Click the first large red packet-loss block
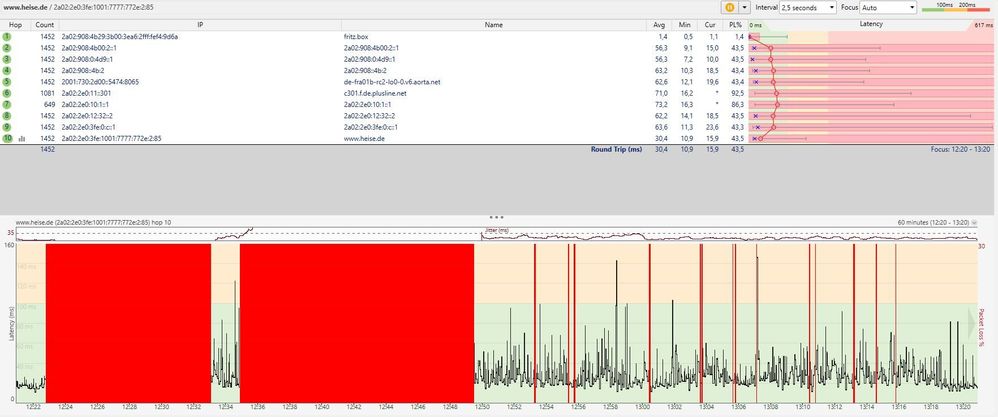 click(128, 322)
